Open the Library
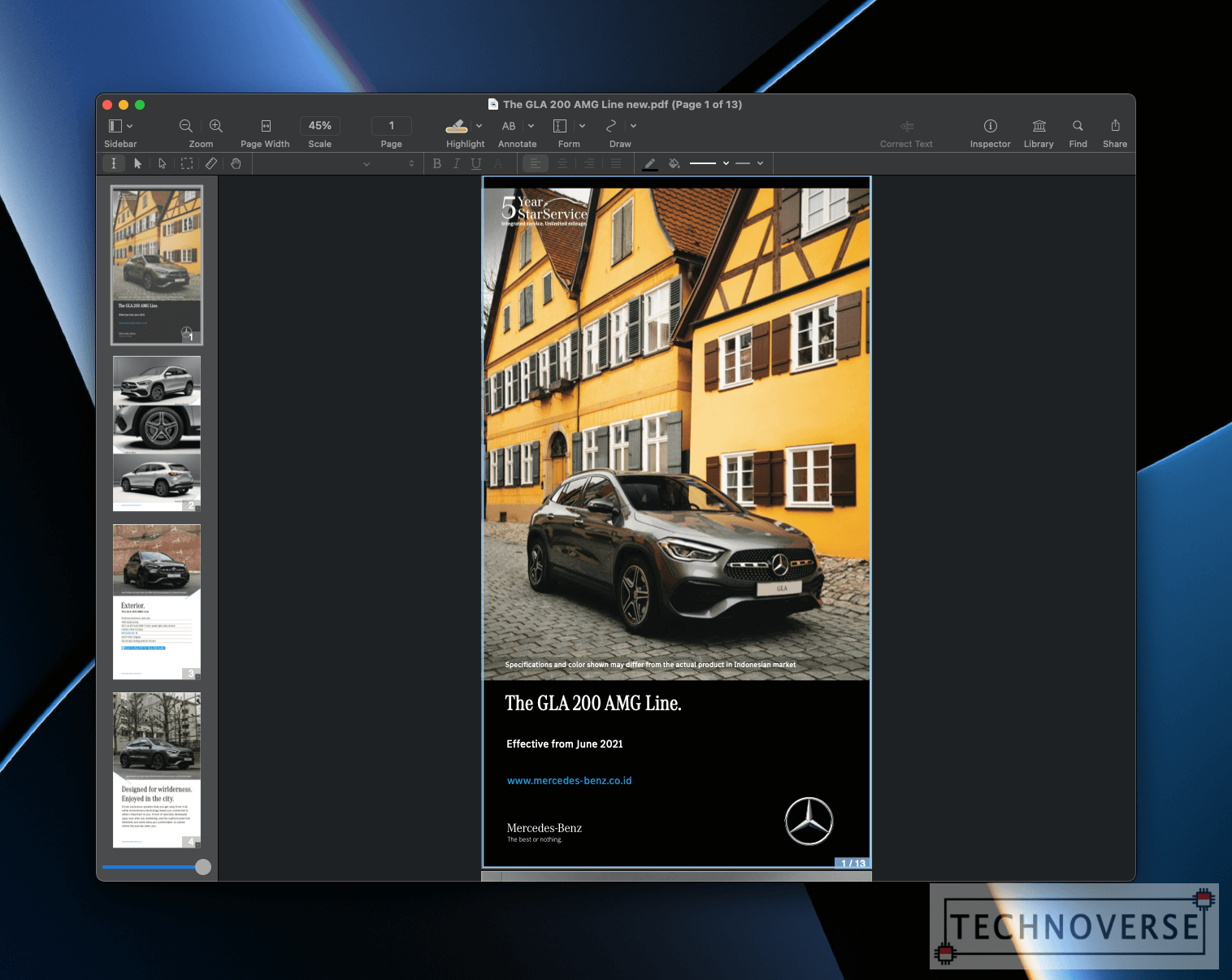 click(x=1039, y=126)
